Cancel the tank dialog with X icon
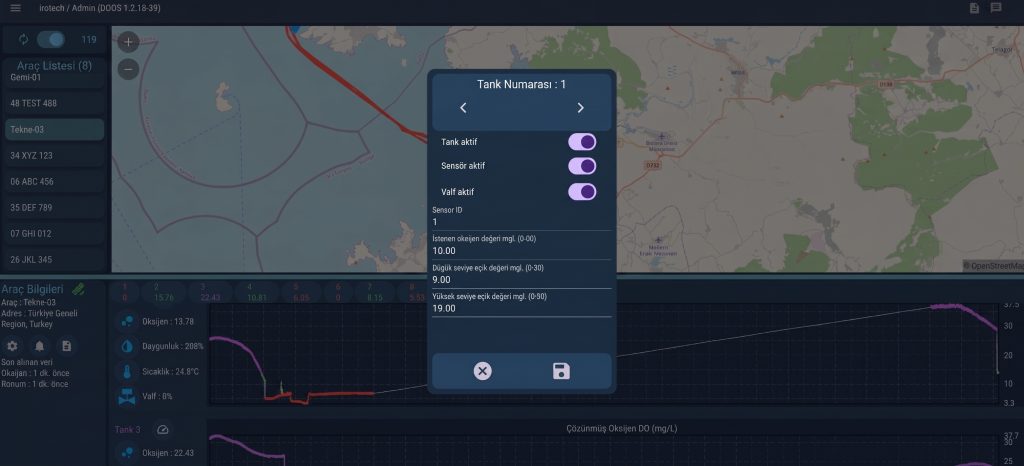Screen dimensions: 1024x466 tap(483, 371)
